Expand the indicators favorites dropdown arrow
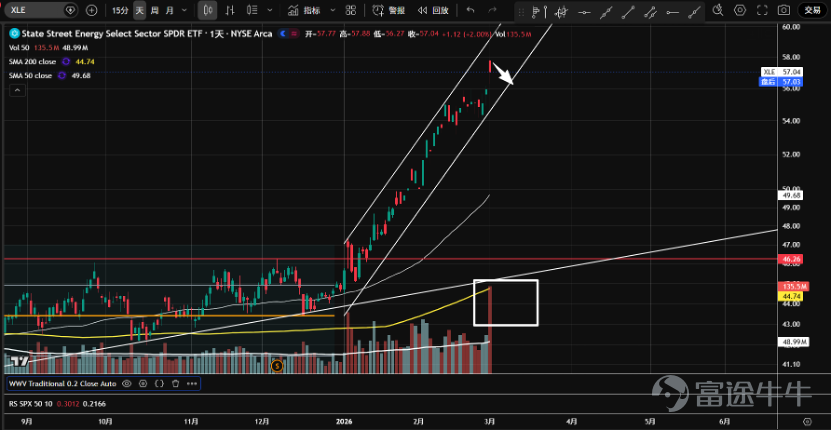Screen dimensions: 832x430 tap(333, 10)
